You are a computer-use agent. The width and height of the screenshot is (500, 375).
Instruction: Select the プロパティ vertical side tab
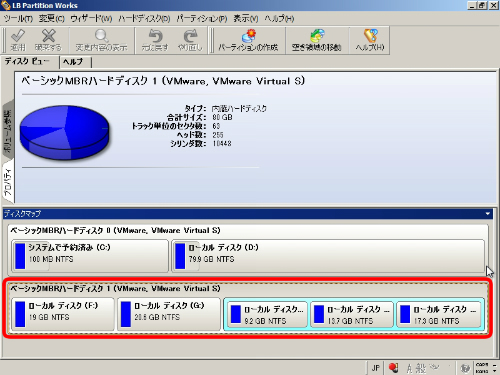pos(8,182)
